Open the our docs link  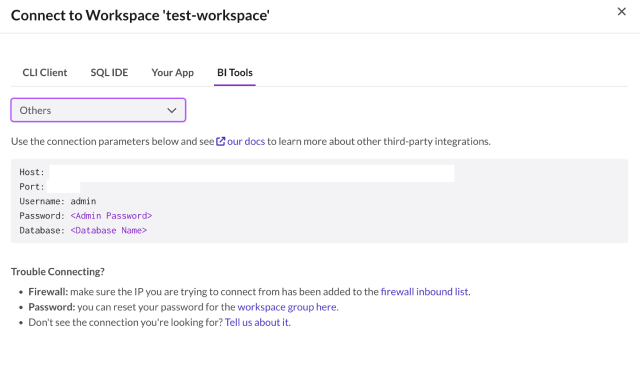(x=246, y=141)
